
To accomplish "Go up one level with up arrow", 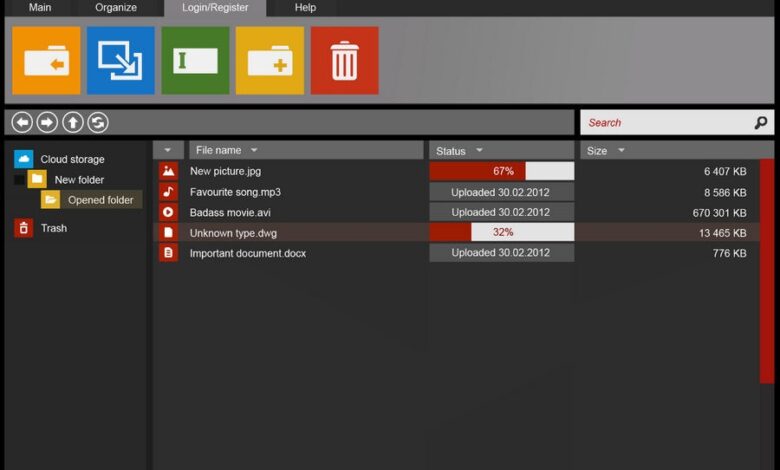I will pyautogui.click(x=73, y=122).
